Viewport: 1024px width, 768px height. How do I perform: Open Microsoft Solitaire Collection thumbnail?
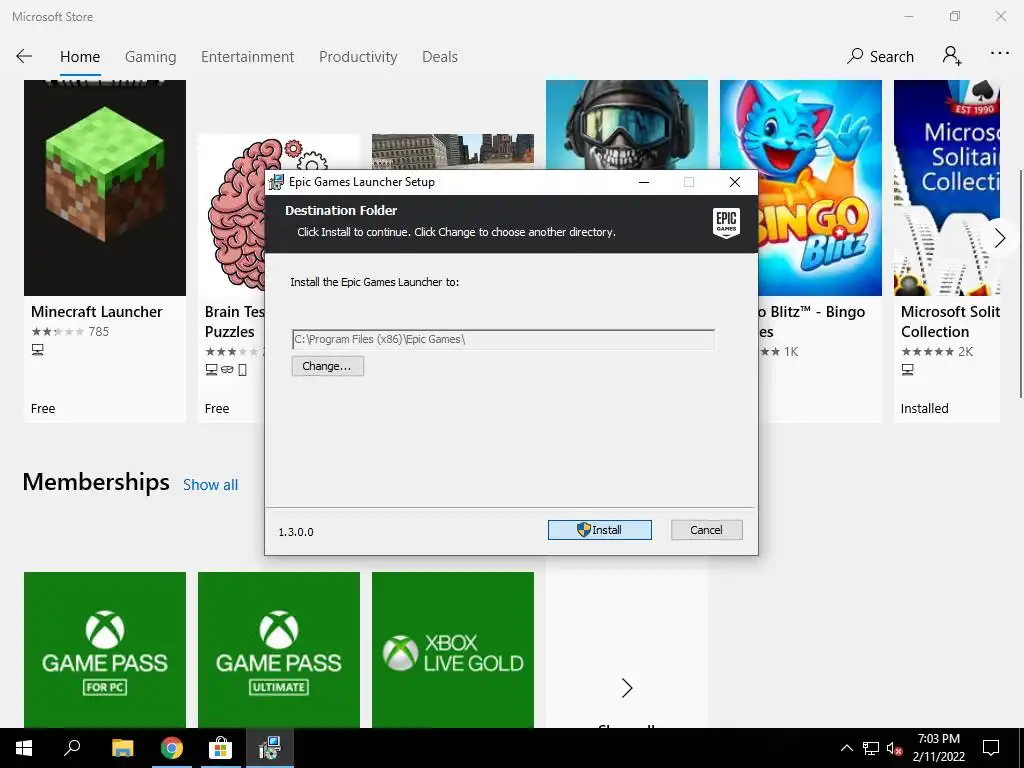click(946, 187)
